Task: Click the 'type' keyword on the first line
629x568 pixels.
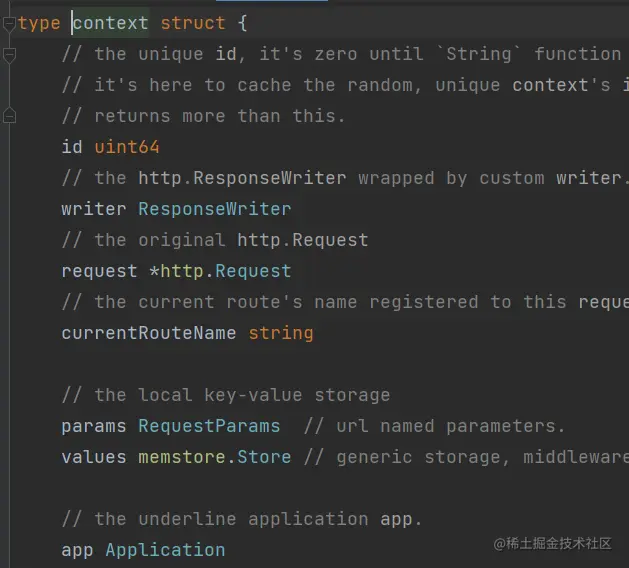Action: [39, 22]
